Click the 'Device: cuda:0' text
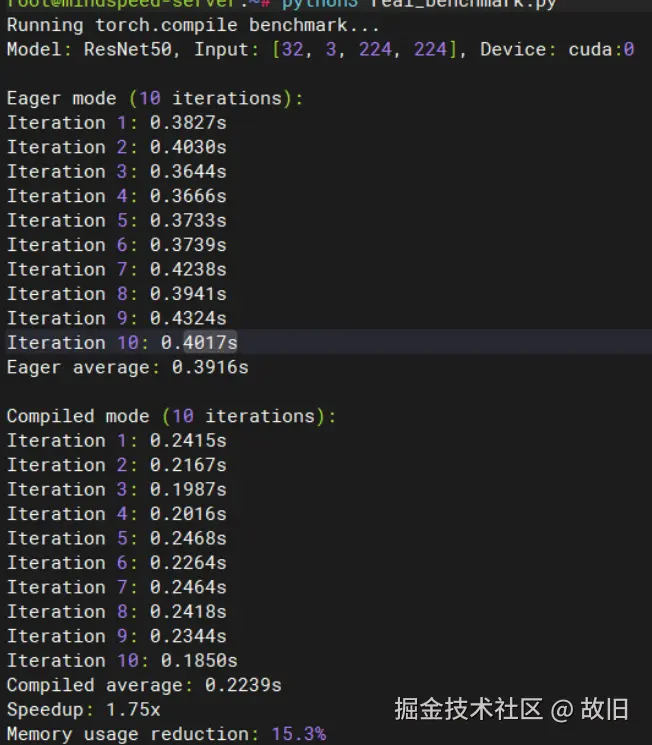This screenshot has width=652, height=745. [x=557, y=49]
